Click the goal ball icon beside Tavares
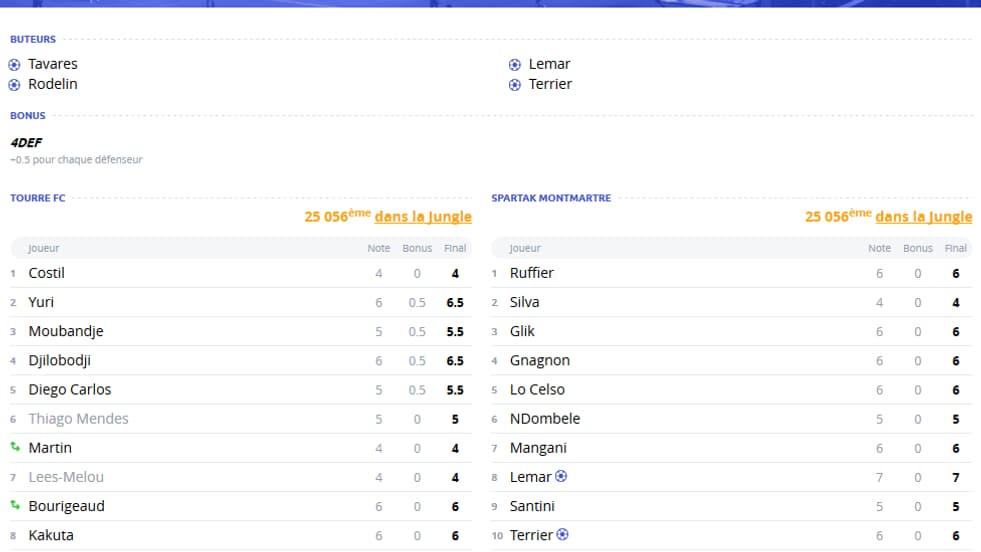This screenshot has width=981, height=552. pyautogui.click(x=14, y=64)
